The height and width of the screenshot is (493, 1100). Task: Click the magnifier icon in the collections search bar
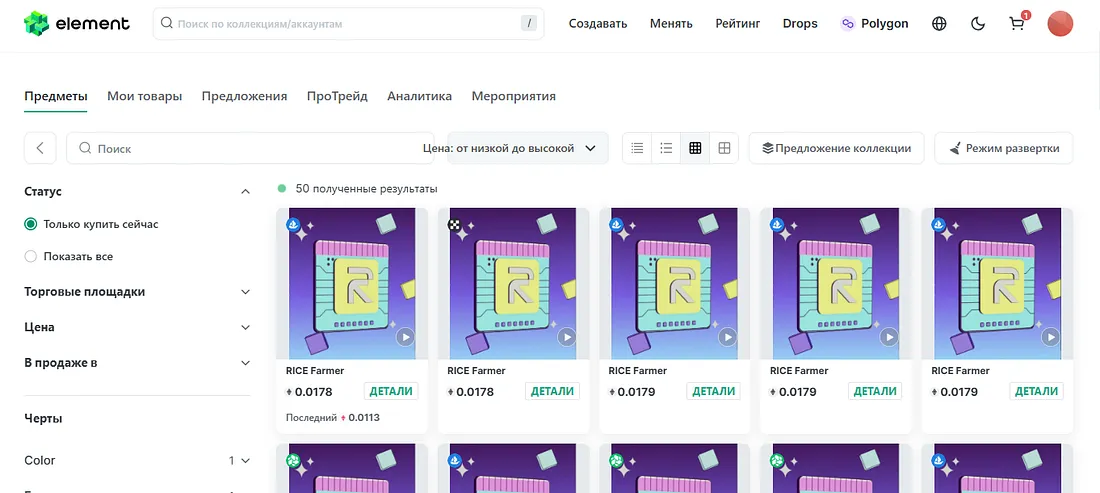click(x=167, y=23)
